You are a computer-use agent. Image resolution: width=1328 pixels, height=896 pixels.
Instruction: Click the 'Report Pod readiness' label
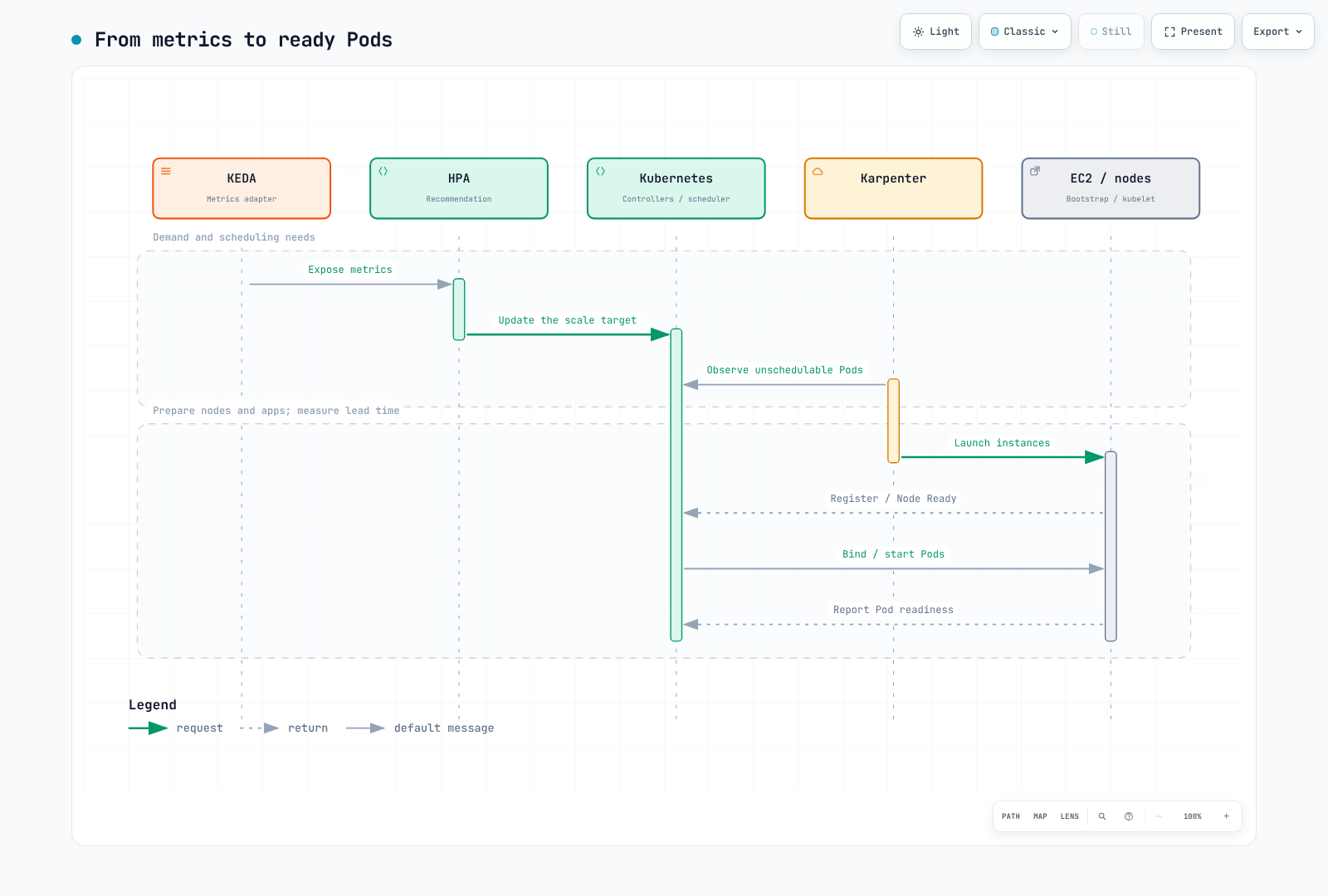(x=894, y=610)
